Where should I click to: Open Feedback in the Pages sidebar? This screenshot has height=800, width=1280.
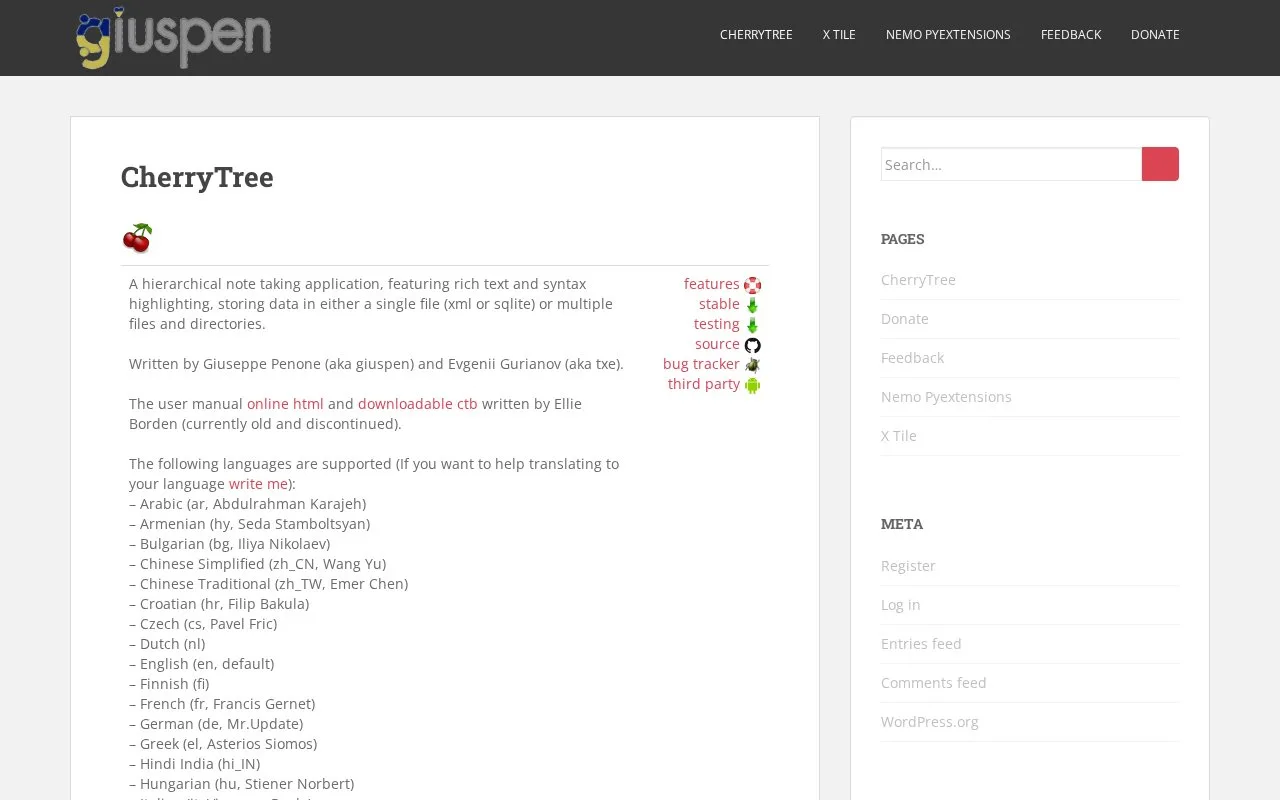click(x=912, y=358)
